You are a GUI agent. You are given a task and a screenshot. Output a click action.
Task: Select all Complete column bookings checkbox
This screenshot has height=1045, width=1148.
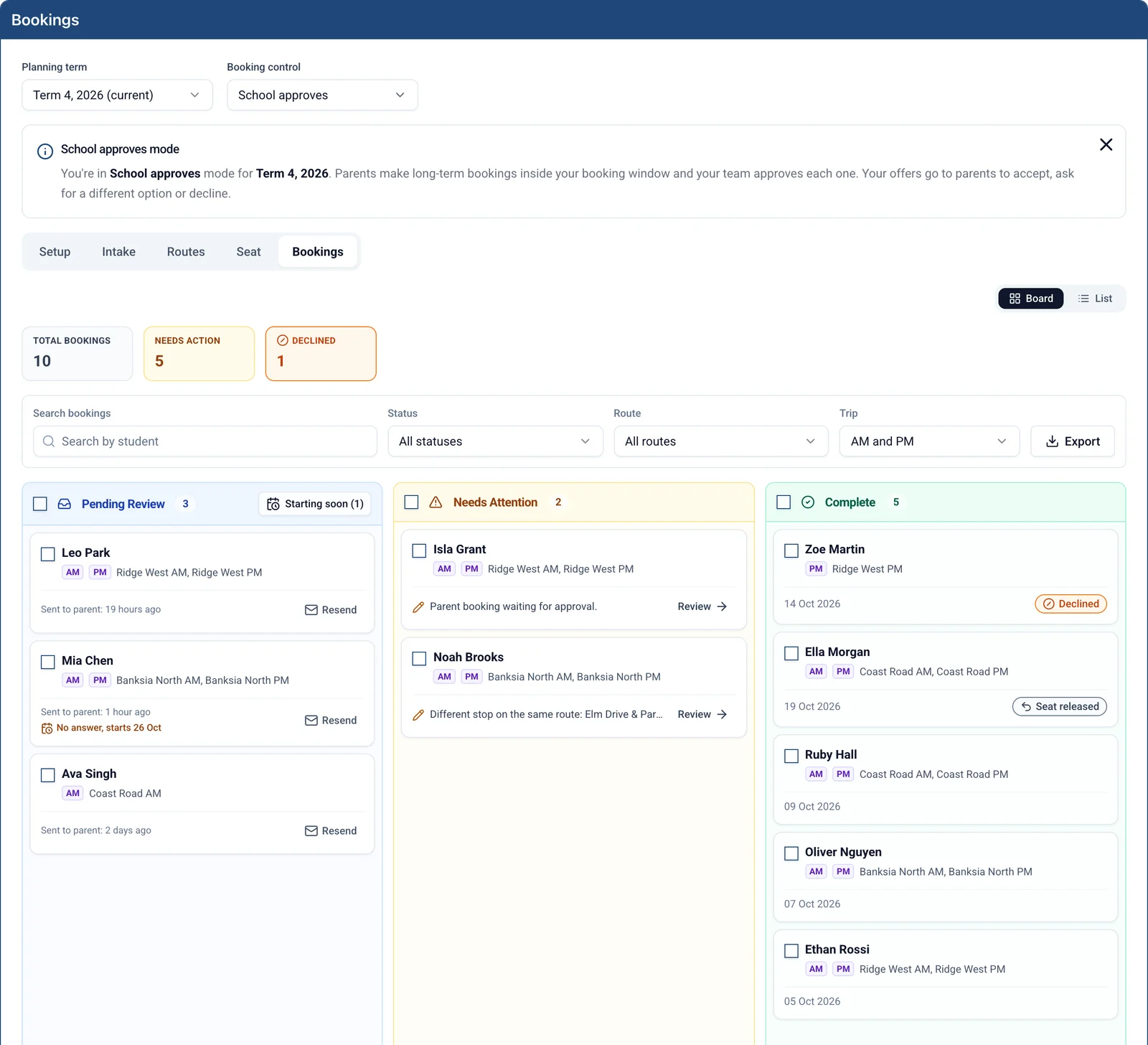click(x=784, y=502)
